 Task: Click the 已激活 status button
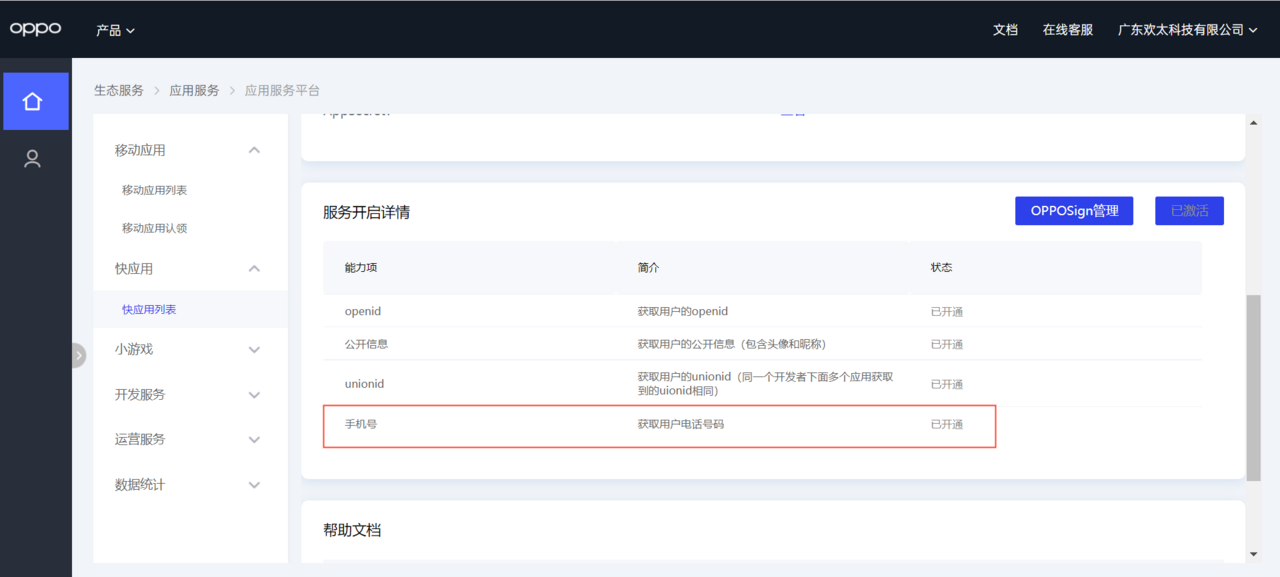click(1189, 210)
